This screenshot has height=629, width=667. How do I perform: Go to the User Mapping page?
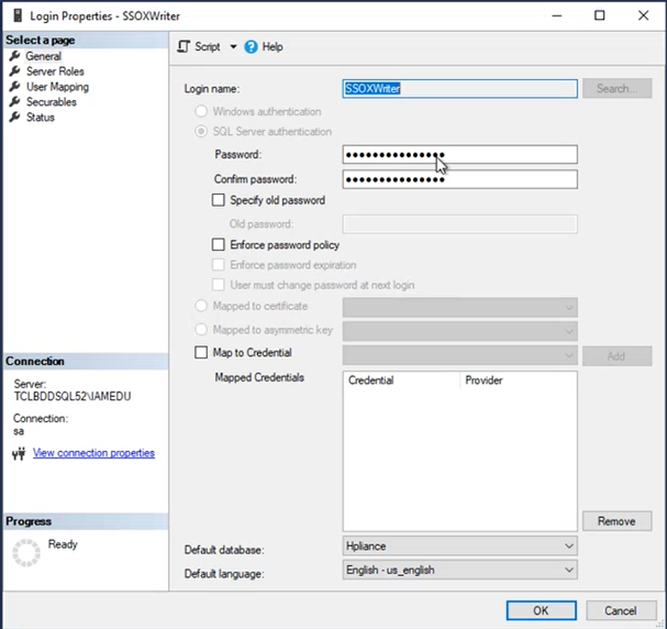(57, 87)
